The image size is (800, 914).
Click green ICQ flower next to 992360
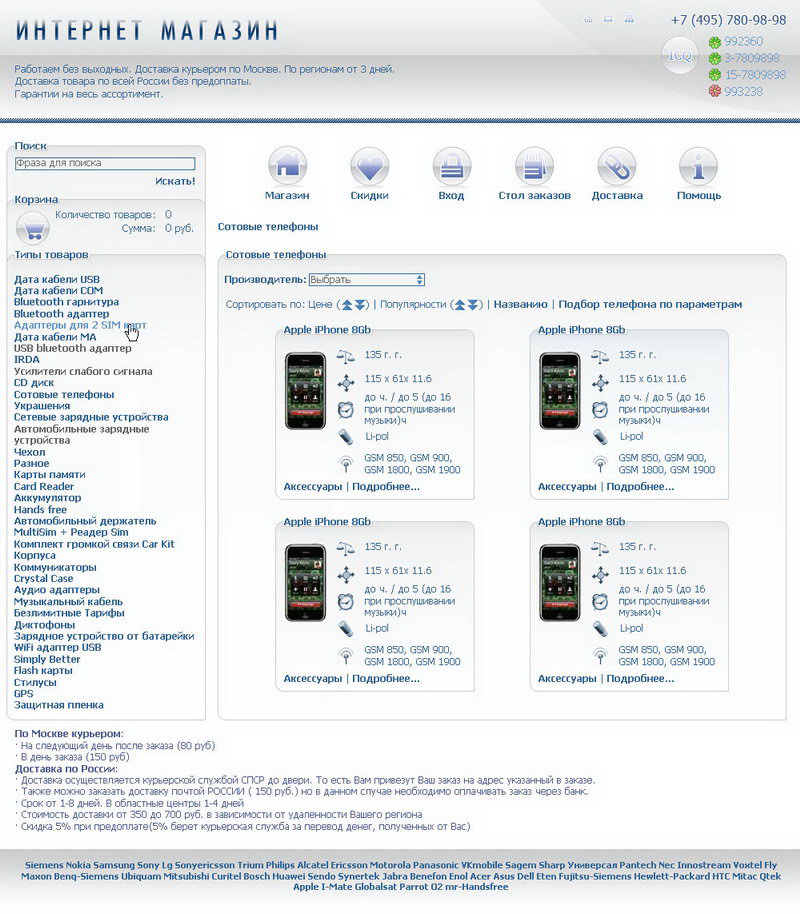pos(714,42)
